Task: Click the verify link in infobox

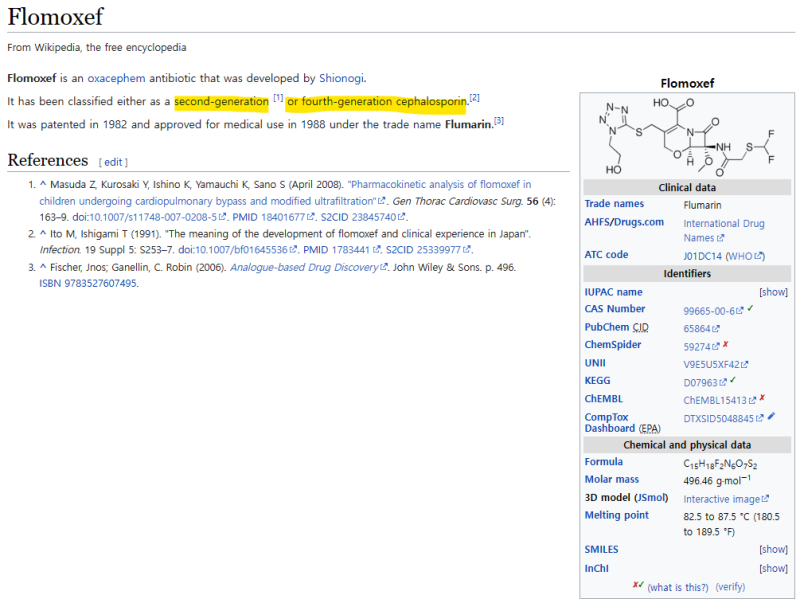Action: point(730,587)
